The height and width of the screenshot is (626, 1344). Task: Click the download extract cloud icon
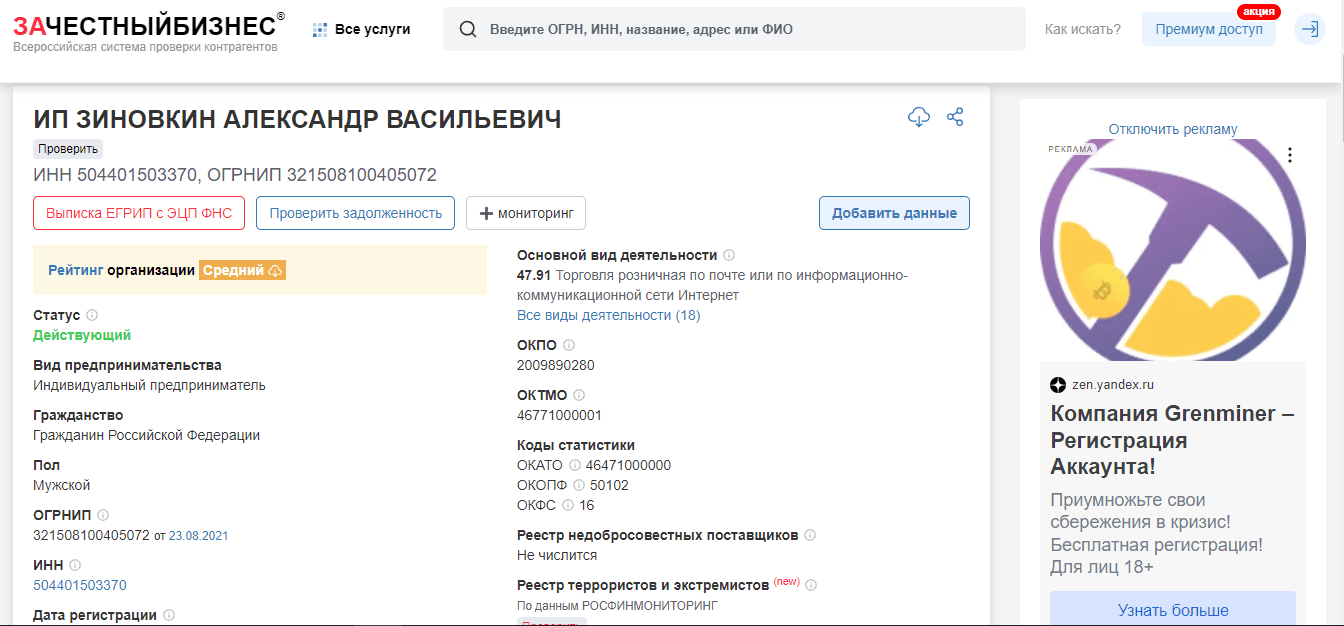[x=919, y=117]
